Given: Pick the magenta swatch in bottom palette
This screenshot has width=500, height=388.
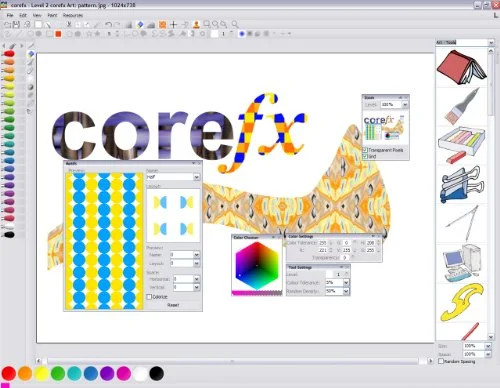Looking at the screenshot, I should (124, 373).
